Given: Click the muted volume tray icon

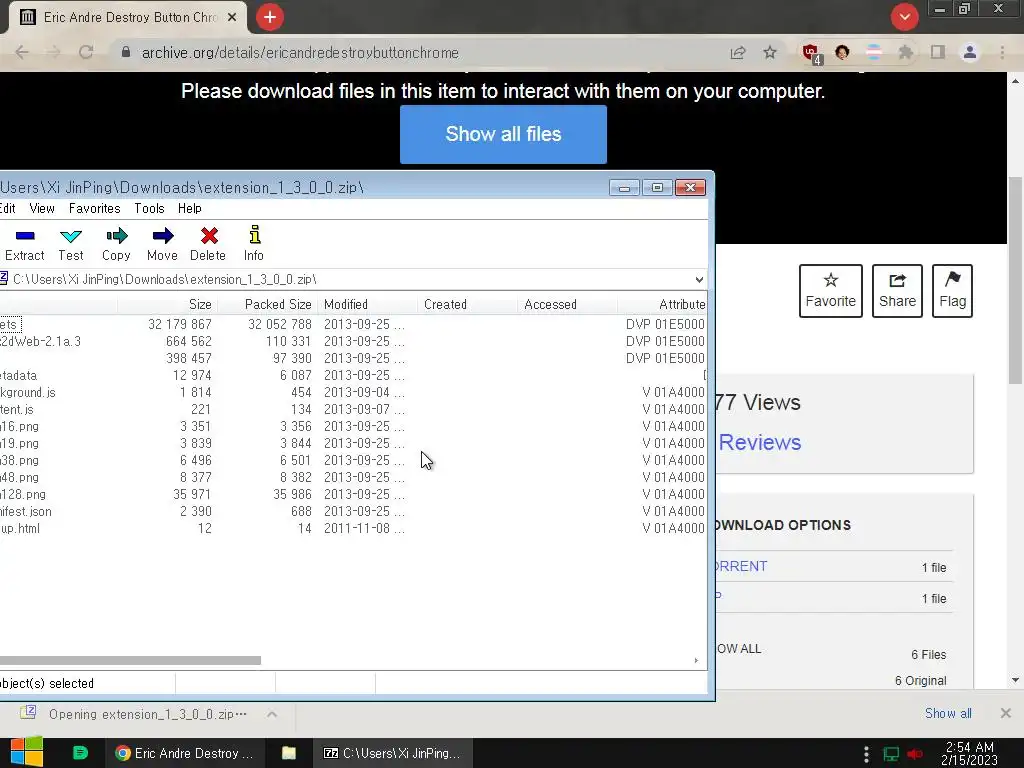Looking at the screenshot, I should 915,754.
